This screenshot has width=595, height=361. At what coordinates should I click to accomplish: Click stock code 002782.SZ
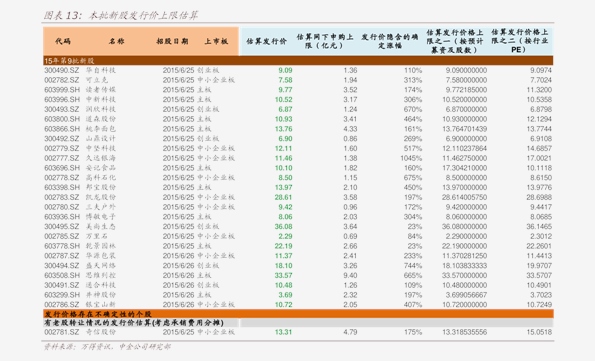pos(61,80)
